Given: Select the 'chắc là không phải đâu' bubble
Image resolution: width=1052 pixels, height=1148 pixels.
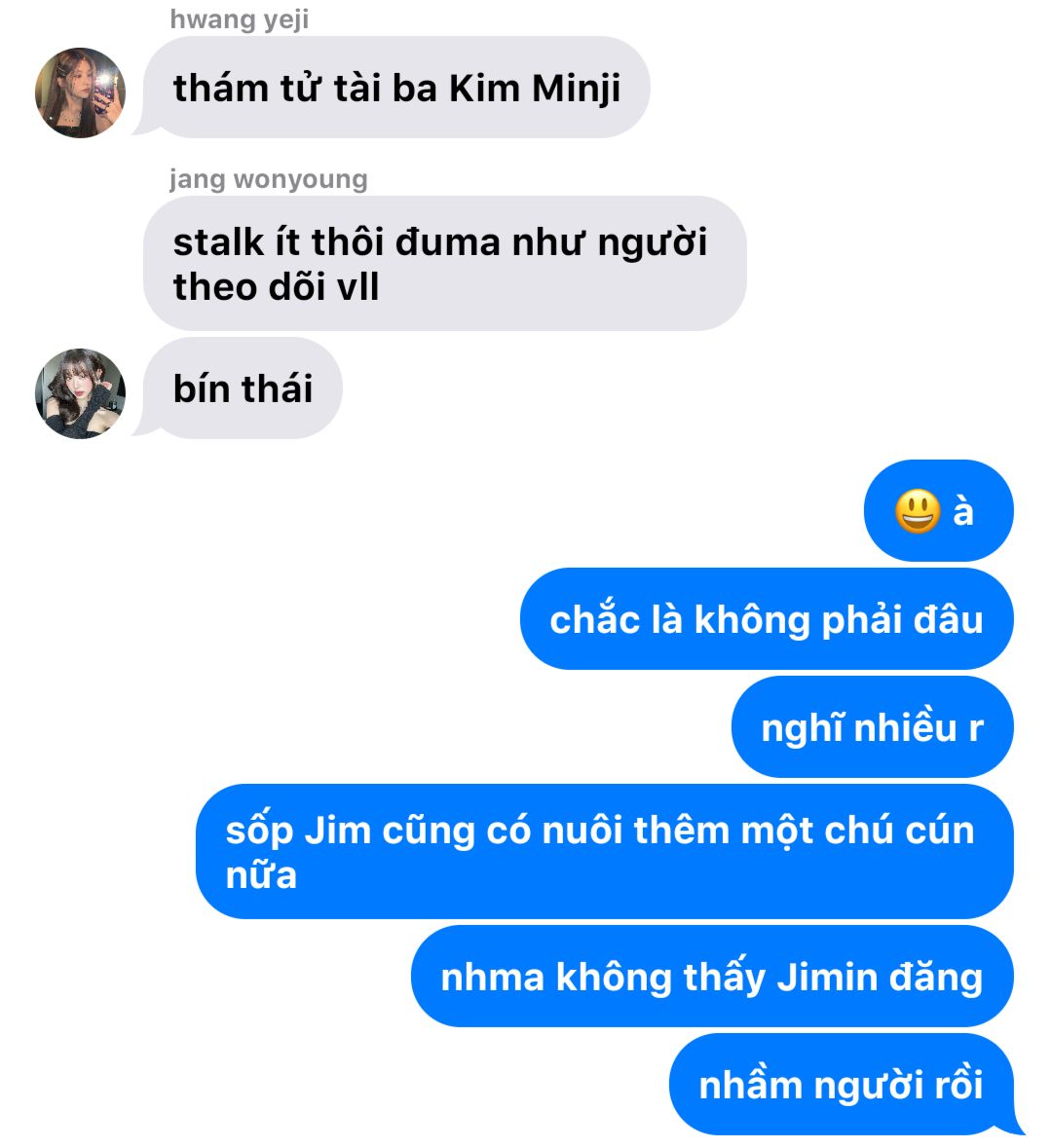Looking at the screenshot, I should (767, 619).
